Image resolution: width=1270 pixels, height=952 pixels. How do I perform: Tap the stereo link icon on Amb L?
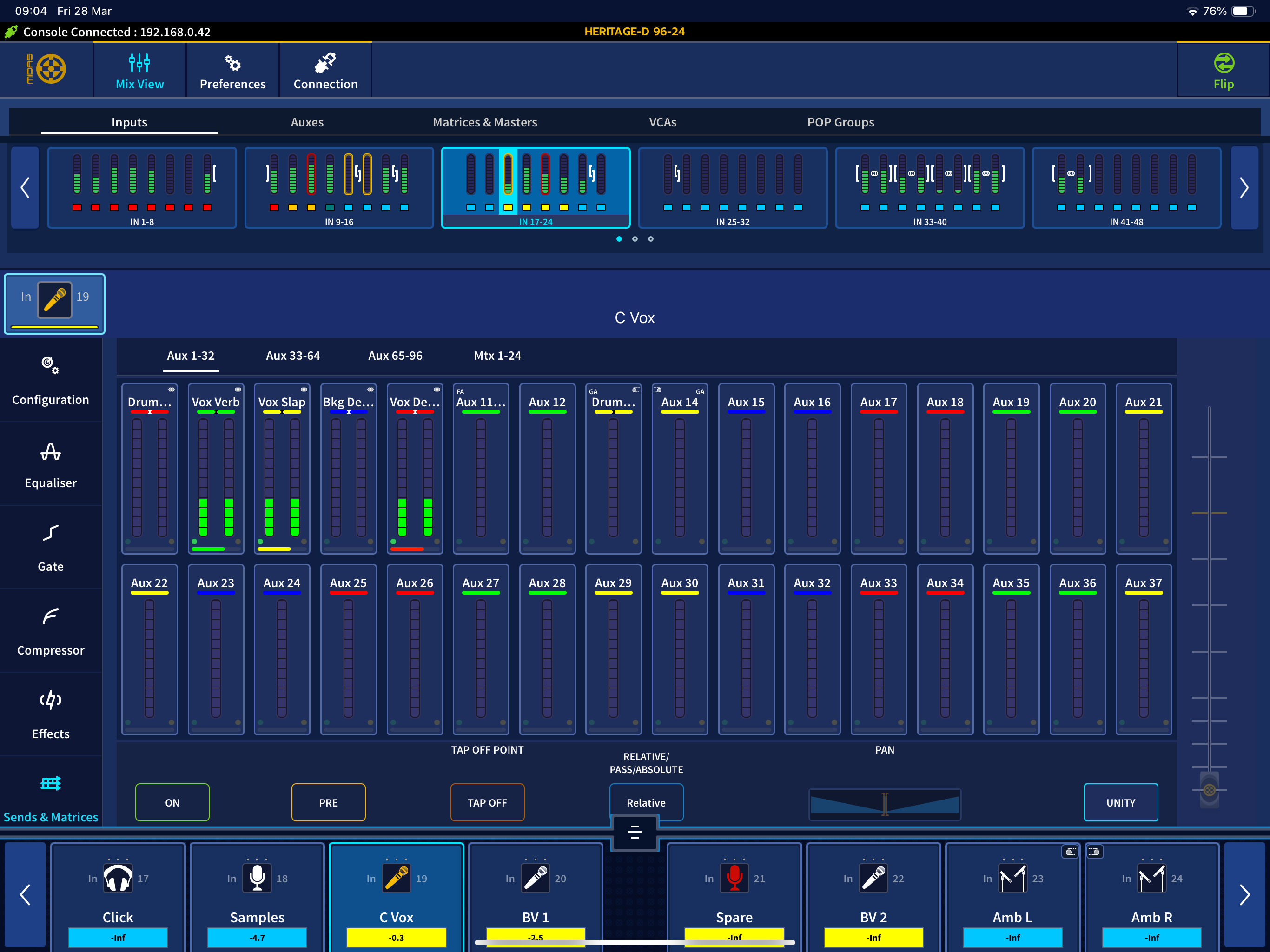point(1070,852)
